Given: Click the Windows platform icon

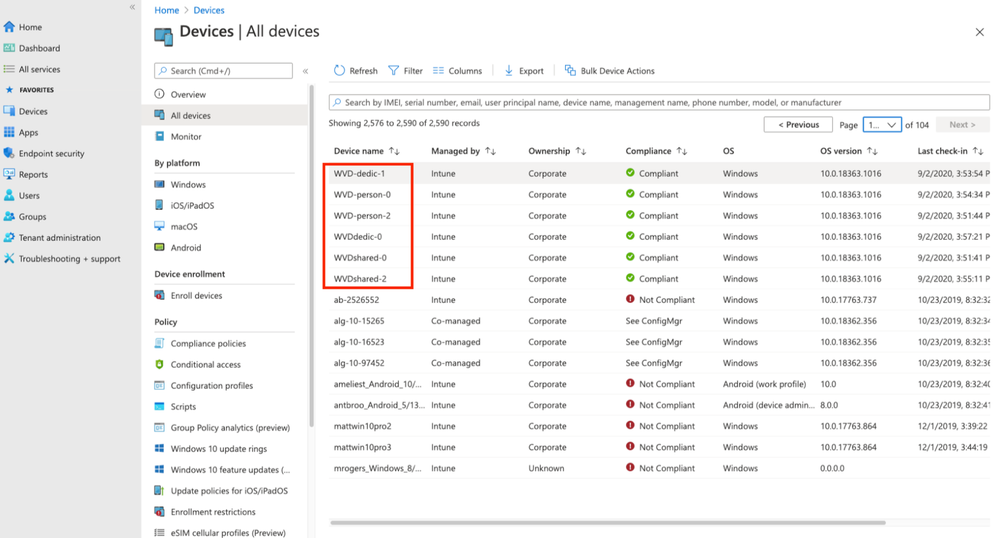Looking at the screenshot, I should pyautogui.click(x=159, y=184).
